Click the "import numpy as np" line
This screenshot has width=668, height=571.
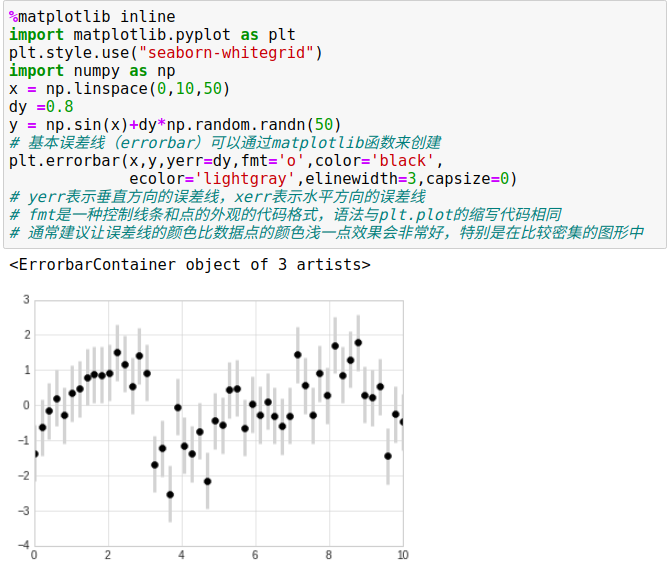(92, 71)
